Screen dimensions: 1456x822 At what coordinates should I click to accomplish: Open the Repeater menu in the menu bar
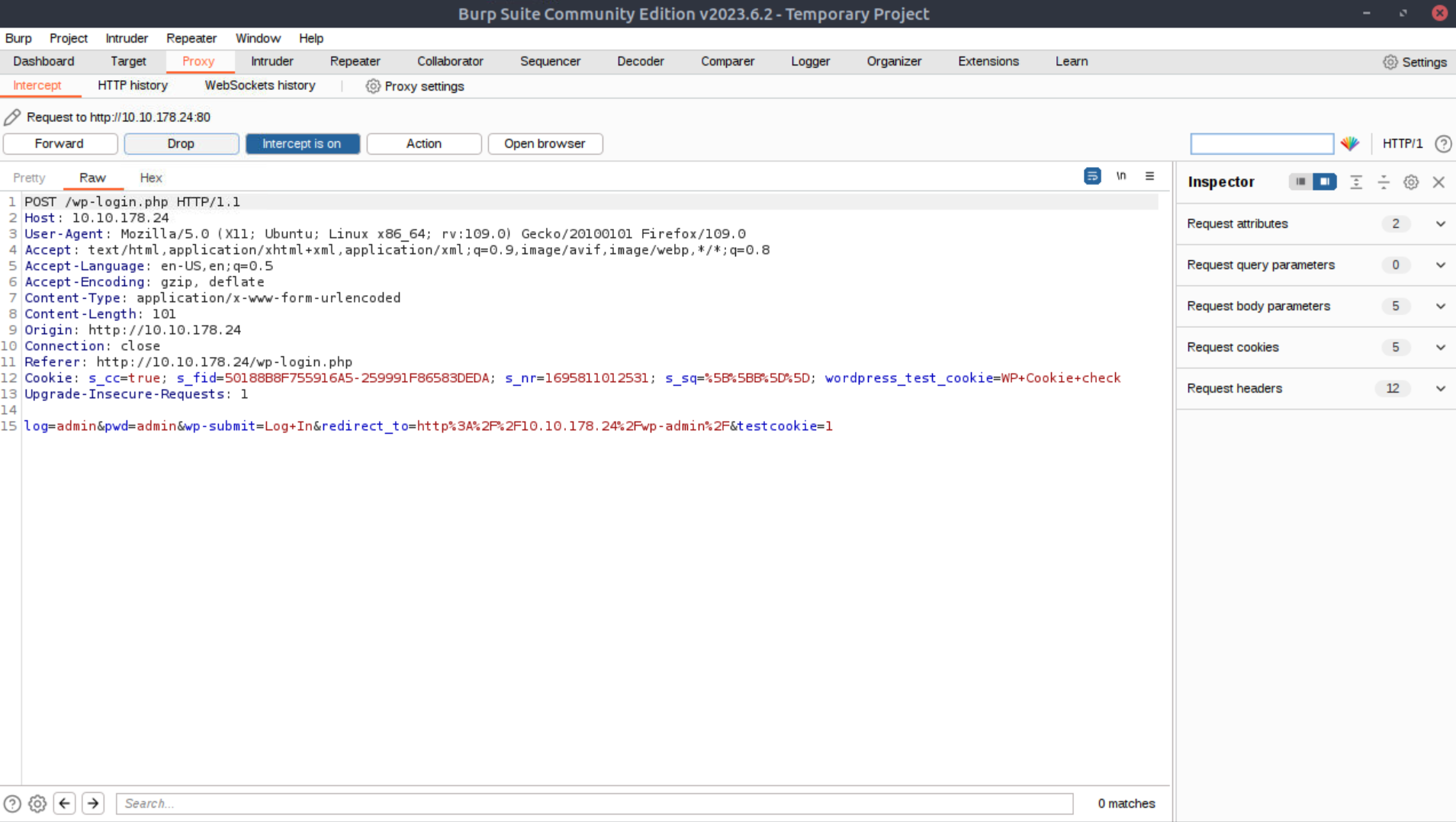coord(191,38)
